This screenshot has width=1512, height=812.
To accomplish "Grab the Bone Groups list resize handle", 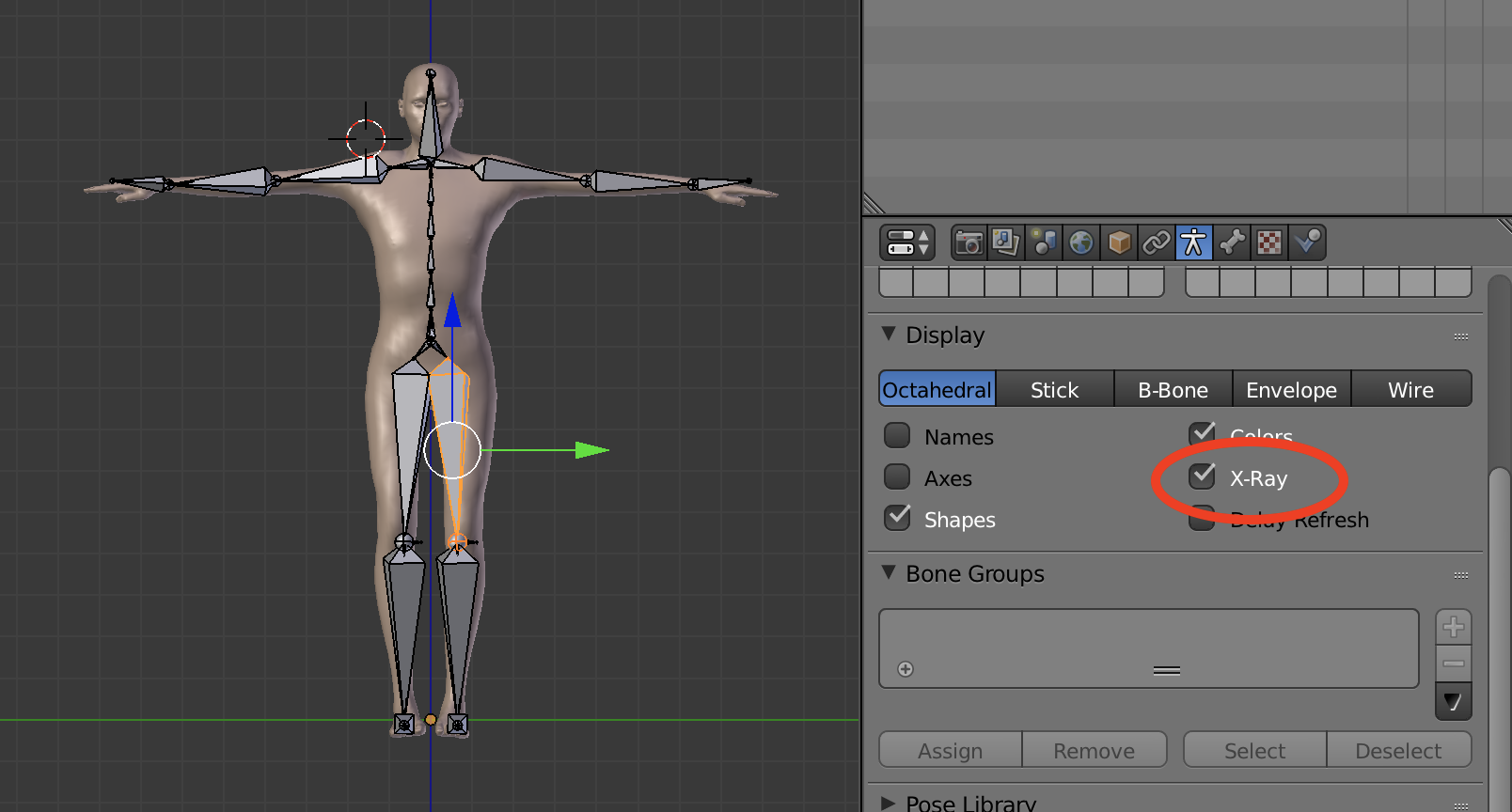I will coord(1167,670).
